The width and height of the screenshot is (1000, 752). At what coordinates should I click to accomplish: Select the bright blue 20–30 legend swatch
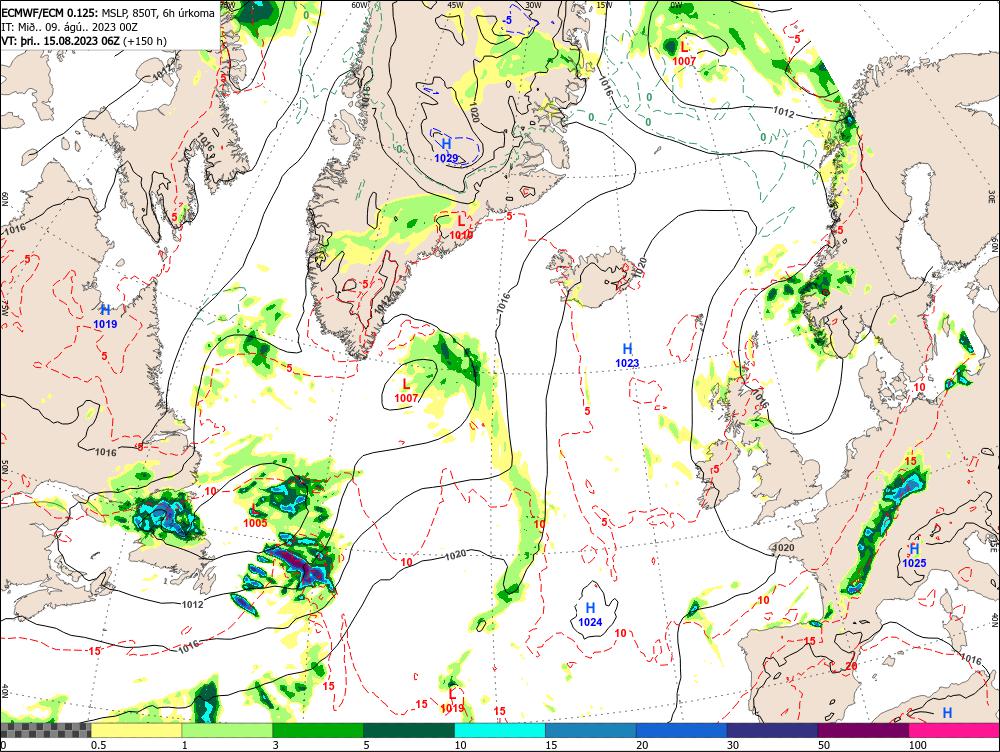[681, 730]
